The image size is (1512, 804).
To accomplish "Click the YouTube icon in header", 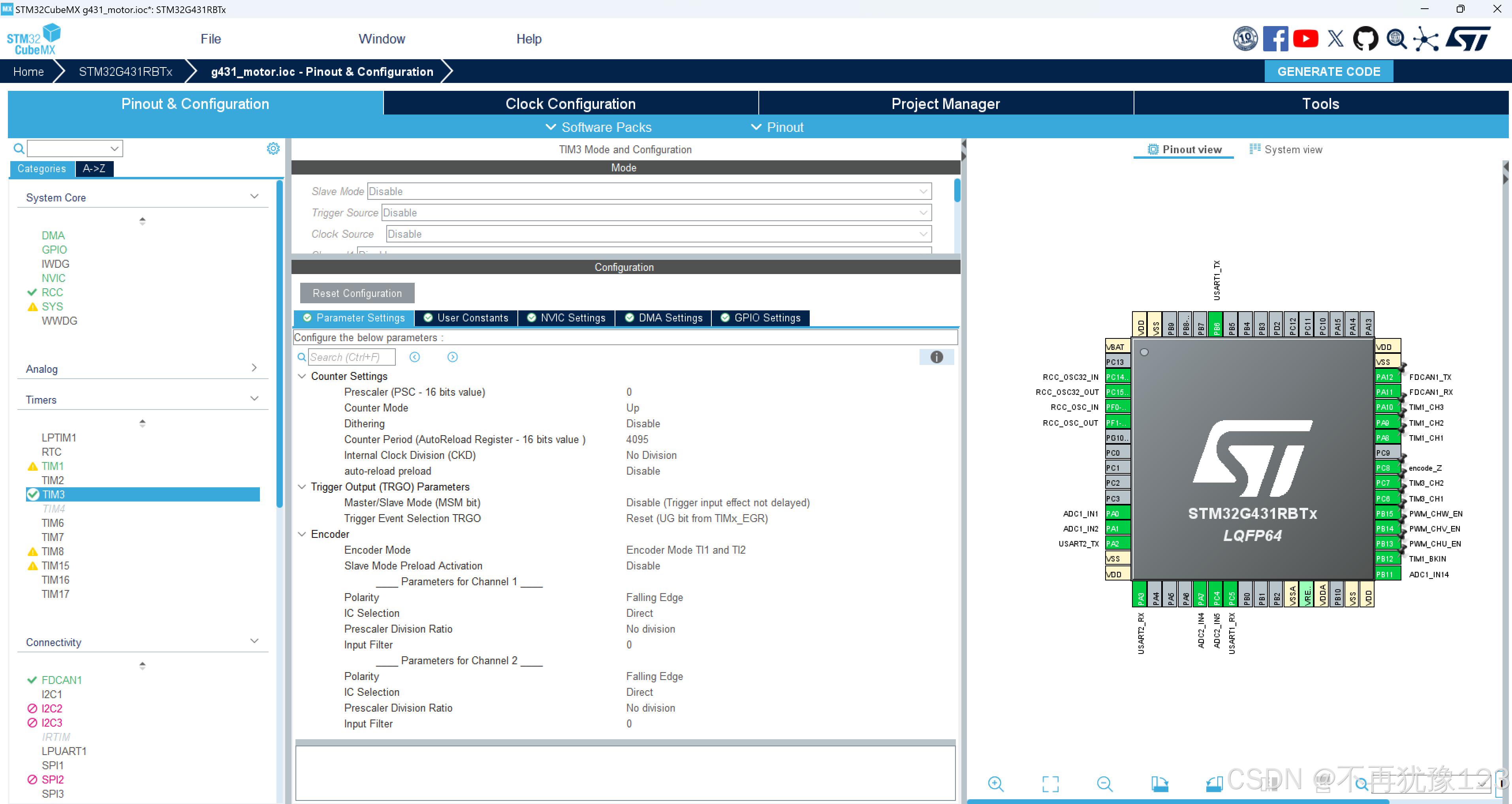I will click(1305, 39).
